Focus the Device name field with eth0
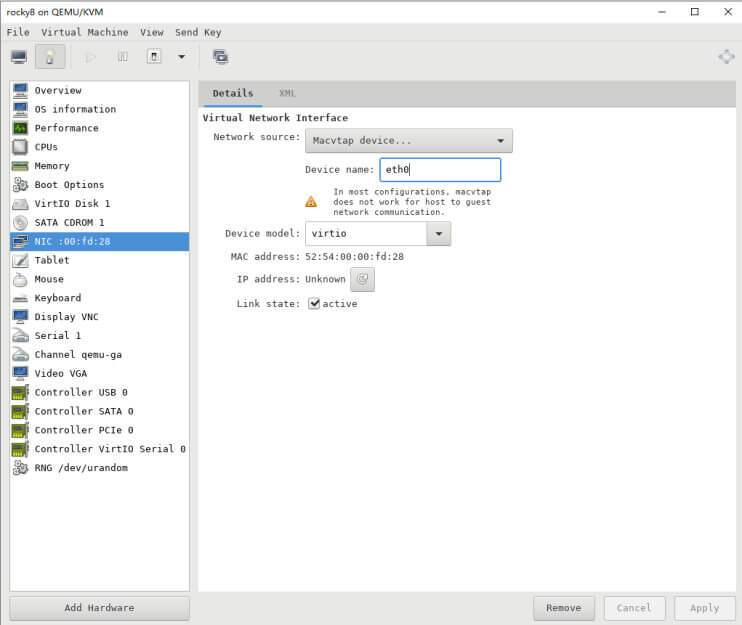The image size is (742, 625). point(440,170)
